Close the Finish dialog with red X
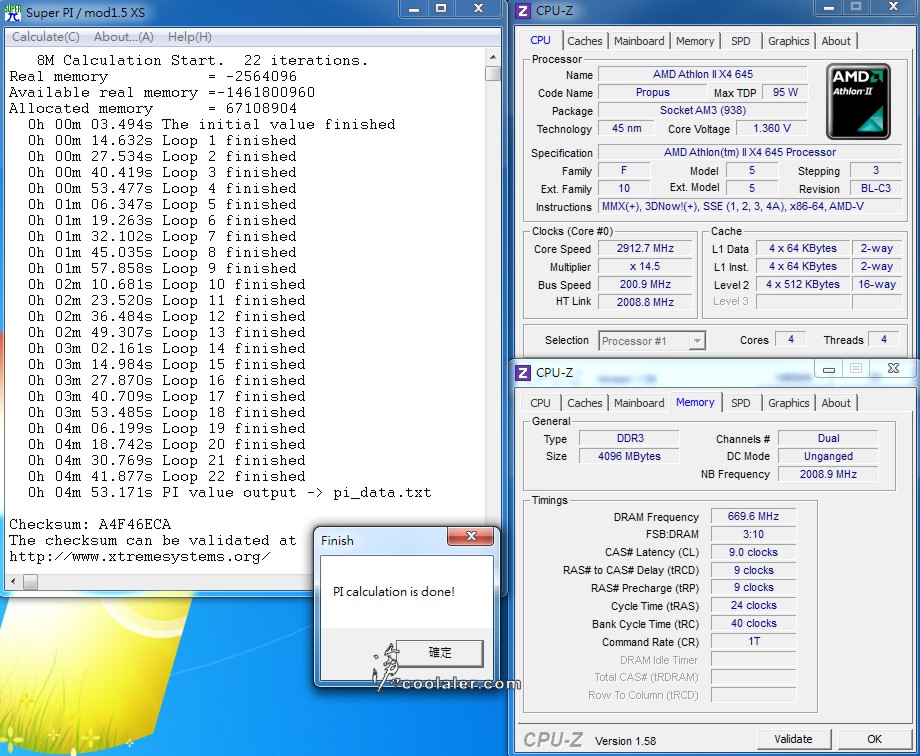920x756 pixels. [471, 536]
